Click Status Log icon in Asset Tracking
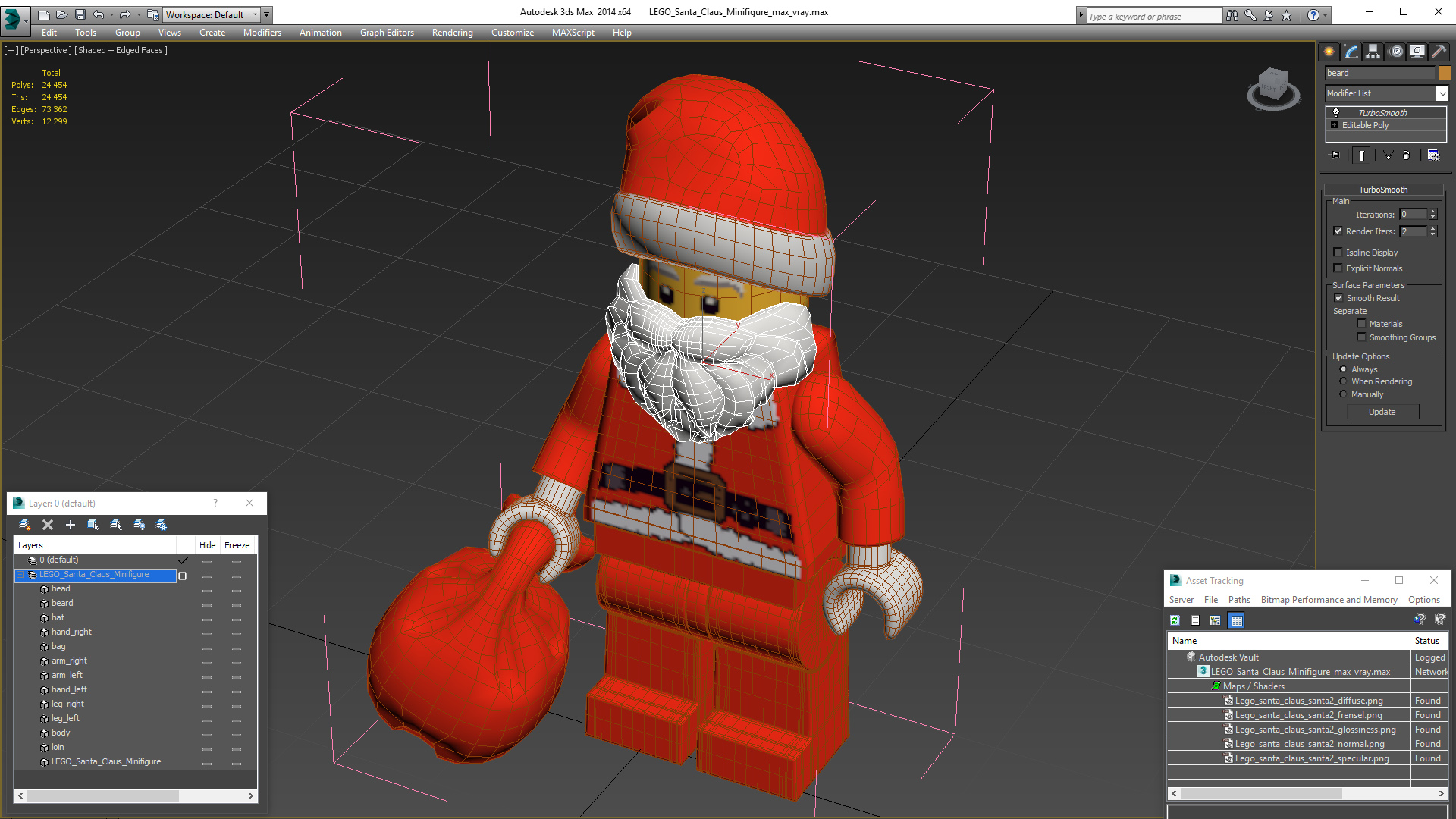 tap(1195, 620)
